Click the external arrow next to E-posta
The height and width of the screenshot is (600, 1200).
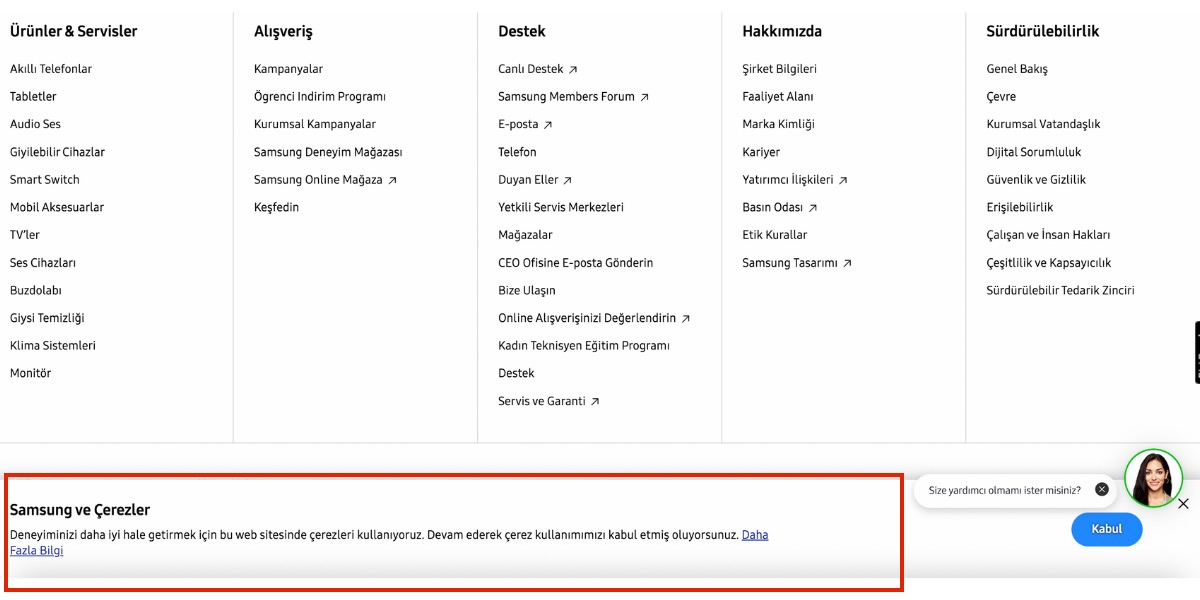pos(548,125)
